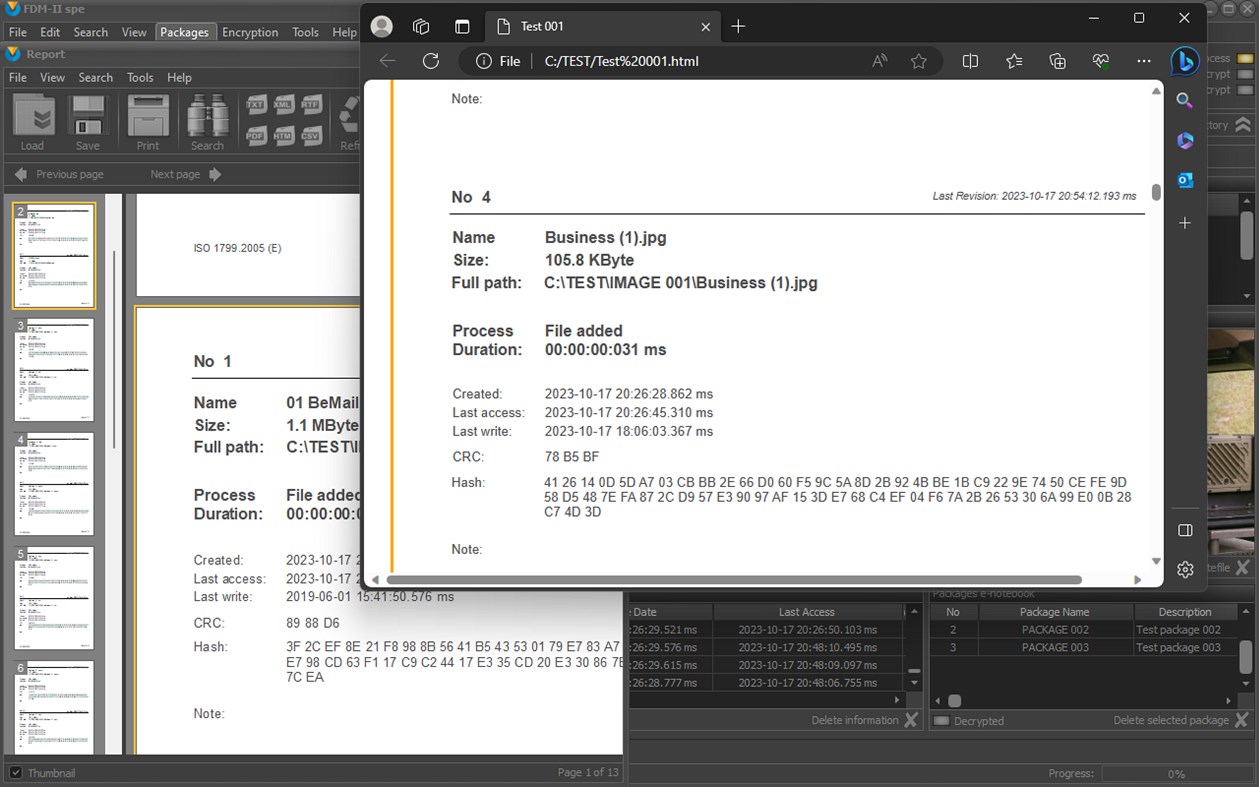Export the report as XML
Screen dimensions: 1259x787
[281, 103]
